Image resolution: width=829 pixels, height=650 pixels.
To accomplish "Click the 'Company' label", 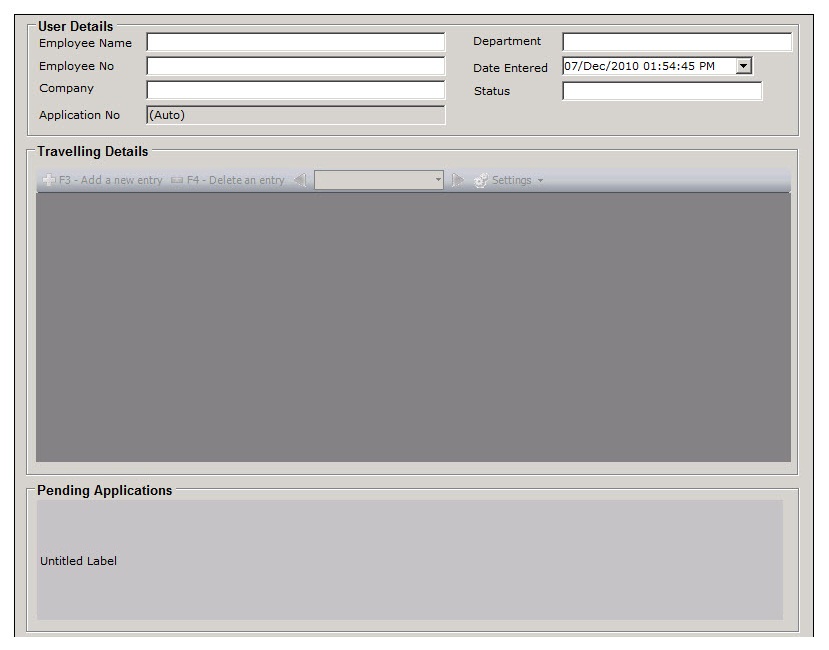I will (66, 88).
